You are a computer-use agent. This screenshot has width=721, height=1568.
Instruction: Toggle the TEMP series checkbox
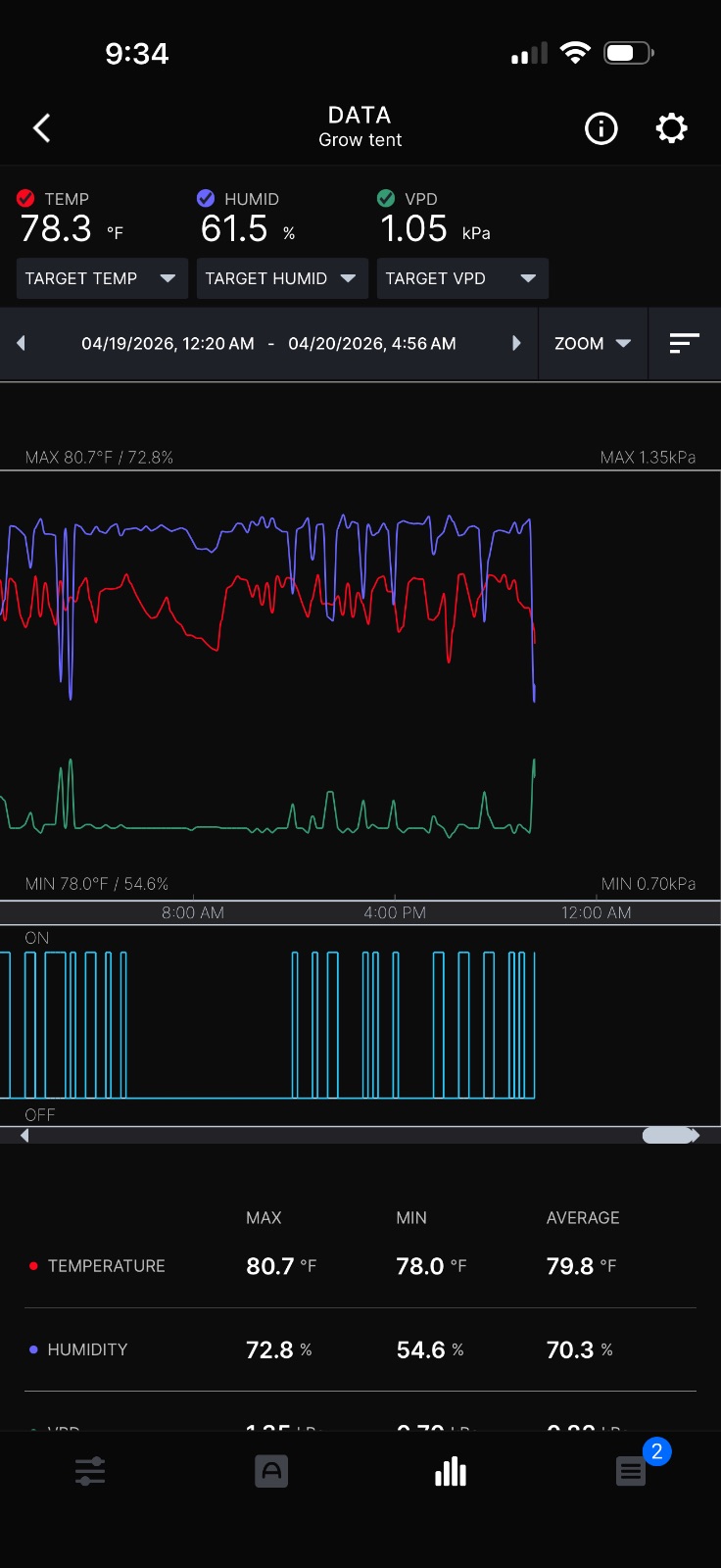coord(25,198)
